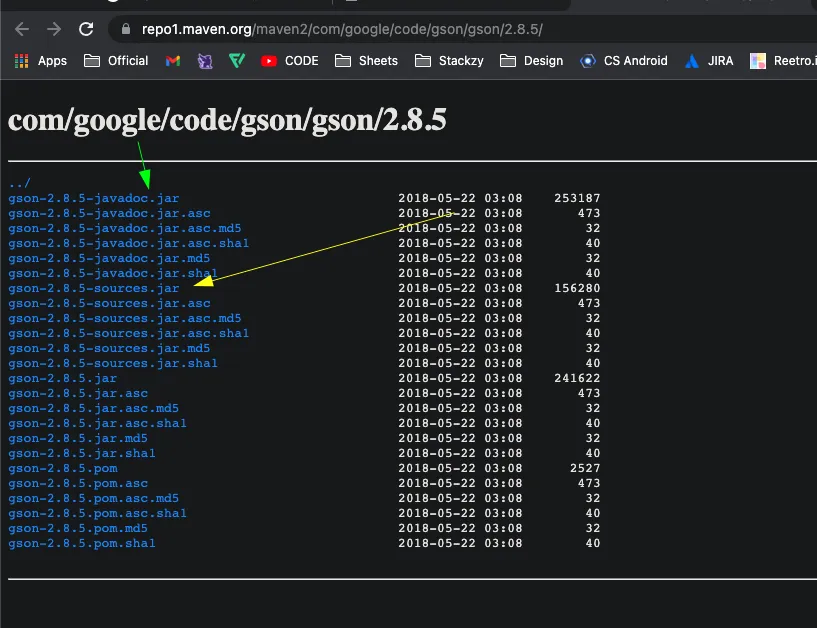Open gson-2.8.5-javadoc.jar.sha1 link
The width and height of the screenshot is (817, 628).
point(113,274)
